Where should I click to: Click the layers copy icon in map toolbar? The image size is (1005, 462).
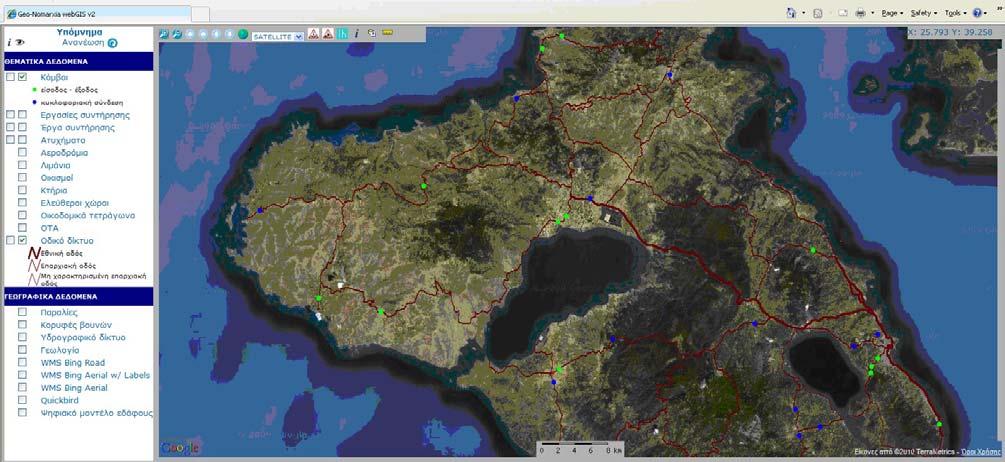pos(372,33)
